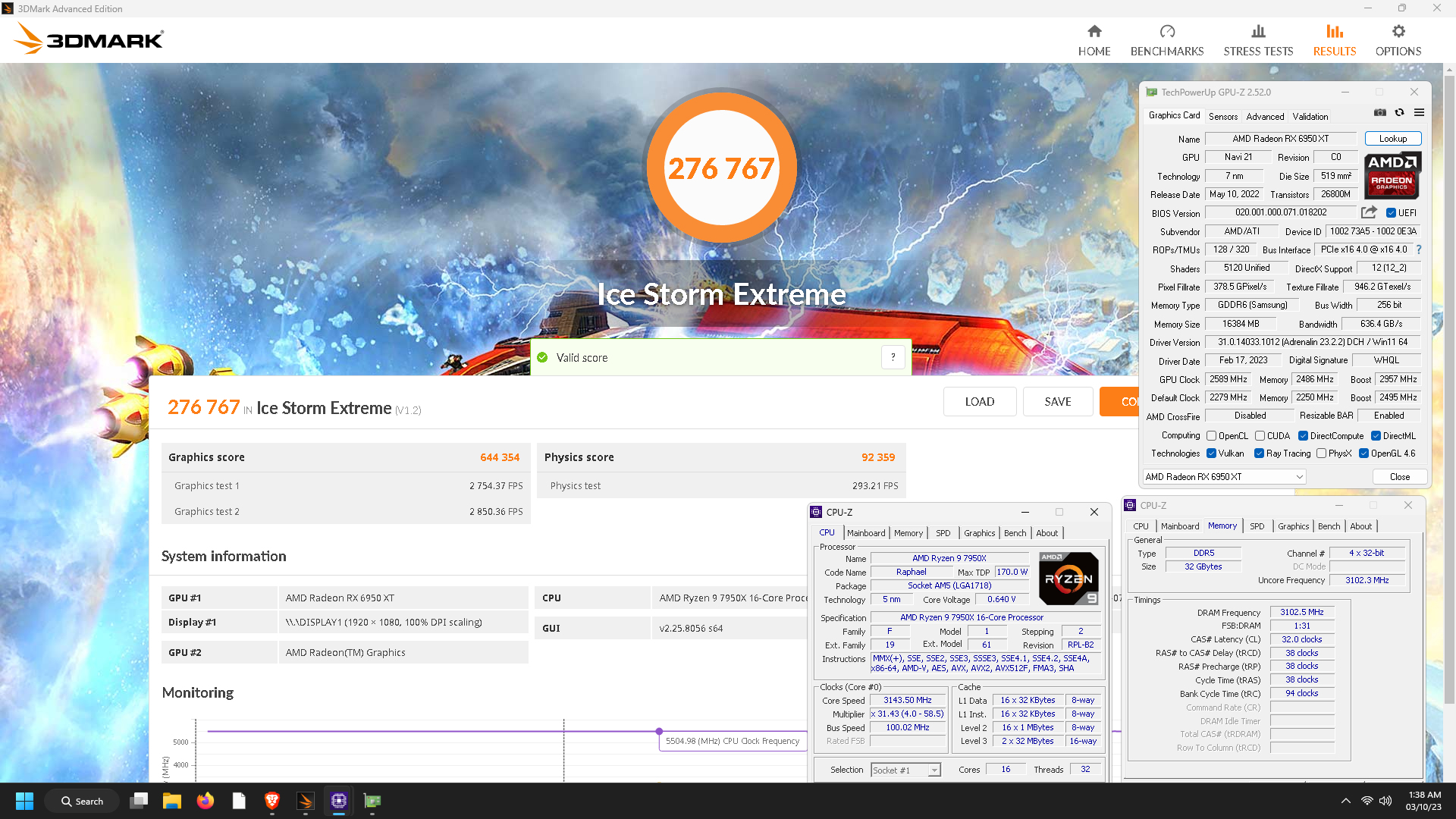Click the 3DMark logo
Screen dimensions: 1456x819
89,39
